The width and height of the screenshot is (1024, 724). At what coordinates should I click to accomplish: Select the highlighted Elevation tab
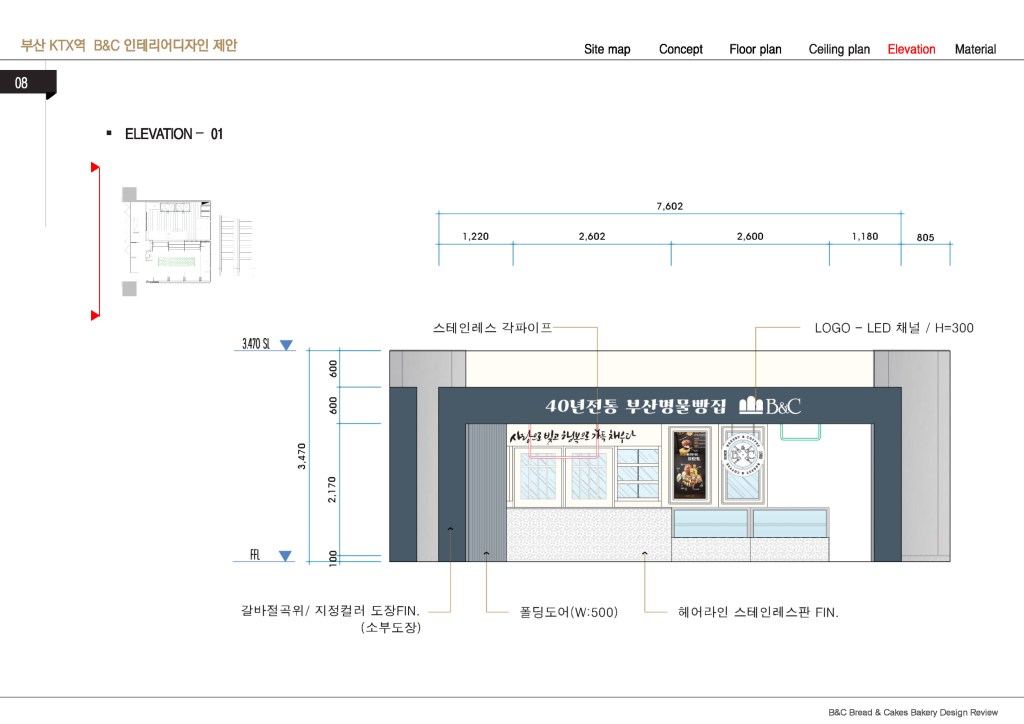tap(911, 49)
